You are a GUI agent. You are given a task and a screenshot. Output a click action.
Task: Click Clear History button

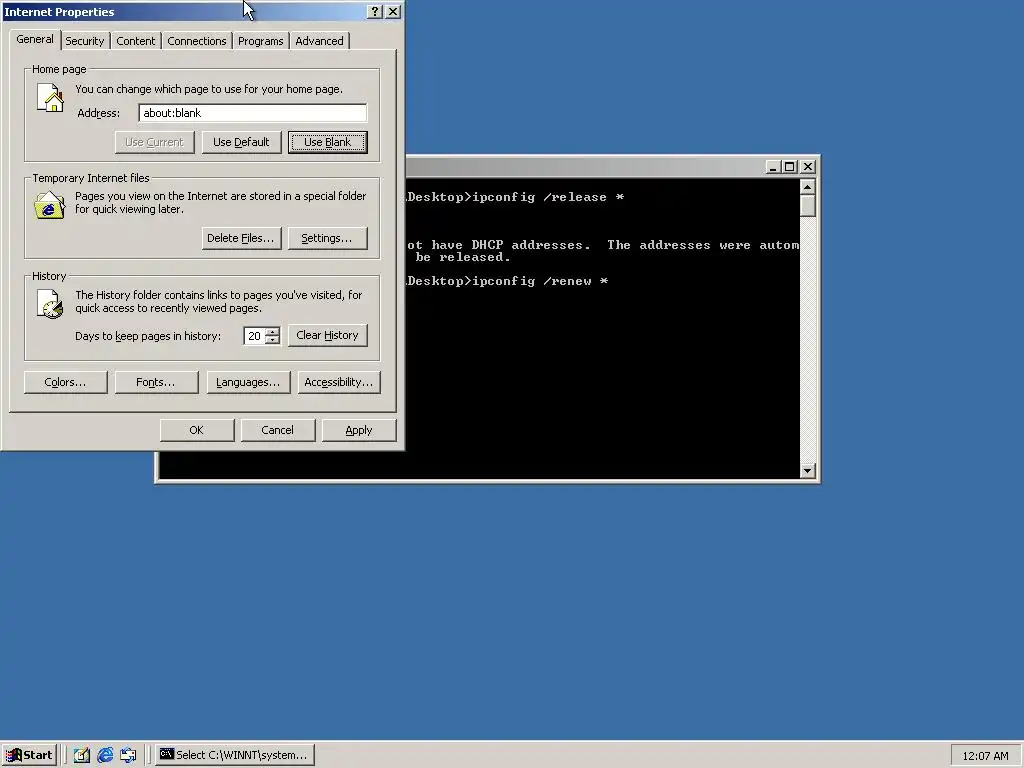coord(328,335)
